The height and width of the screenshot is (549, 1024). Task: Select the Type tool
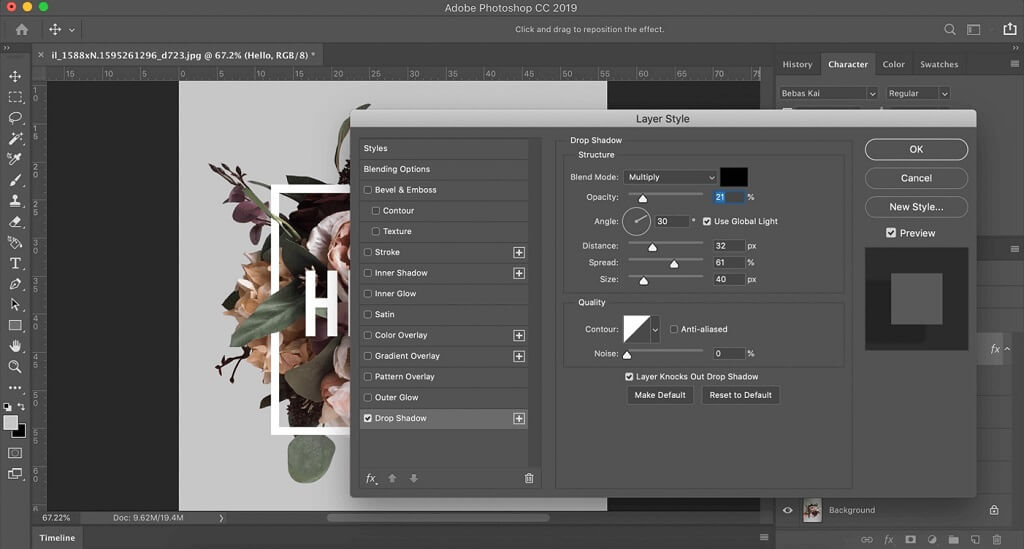pyautogui.click(x=15, y=263)
